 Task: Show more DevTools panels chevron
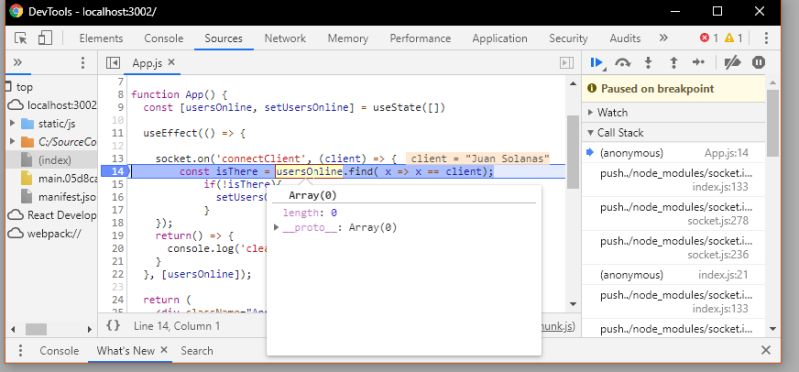(x=663, y=38)
